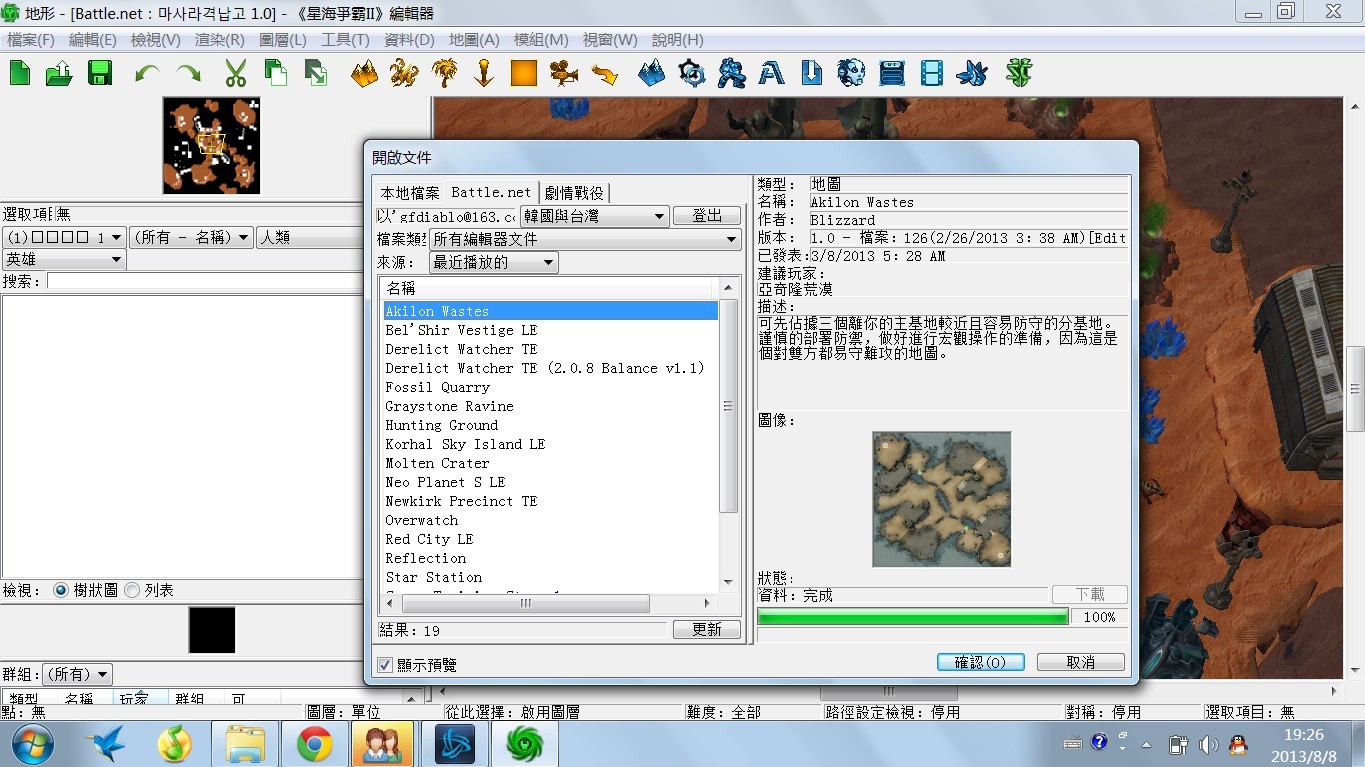
Task: Open the gfdiablo@163 account combo box
Action: coord(446,216)
